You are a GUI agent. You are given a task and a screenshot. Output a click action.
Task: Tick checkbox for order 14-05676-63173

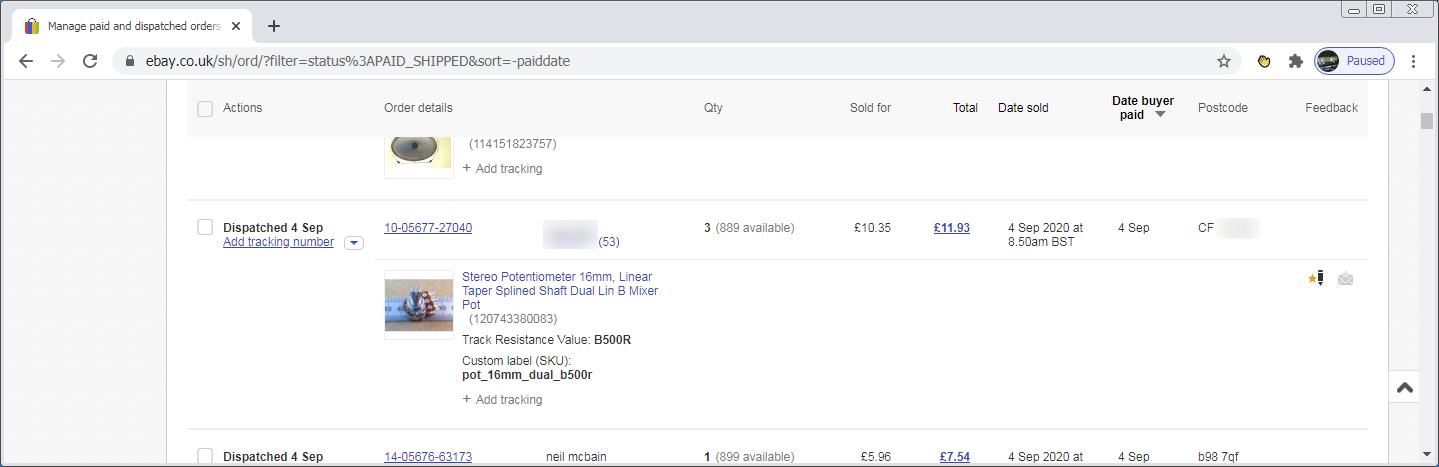(205, 457)
